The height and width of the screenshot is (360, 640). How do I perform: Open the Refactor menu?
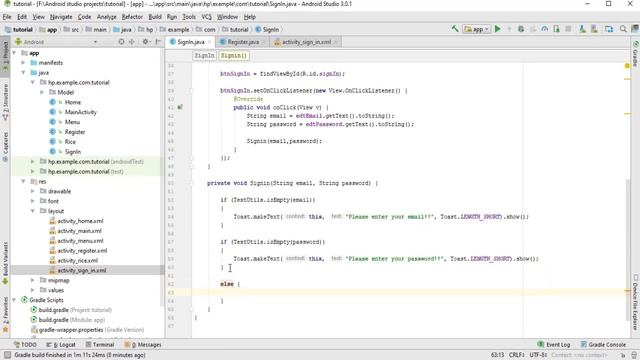(132, 17)
